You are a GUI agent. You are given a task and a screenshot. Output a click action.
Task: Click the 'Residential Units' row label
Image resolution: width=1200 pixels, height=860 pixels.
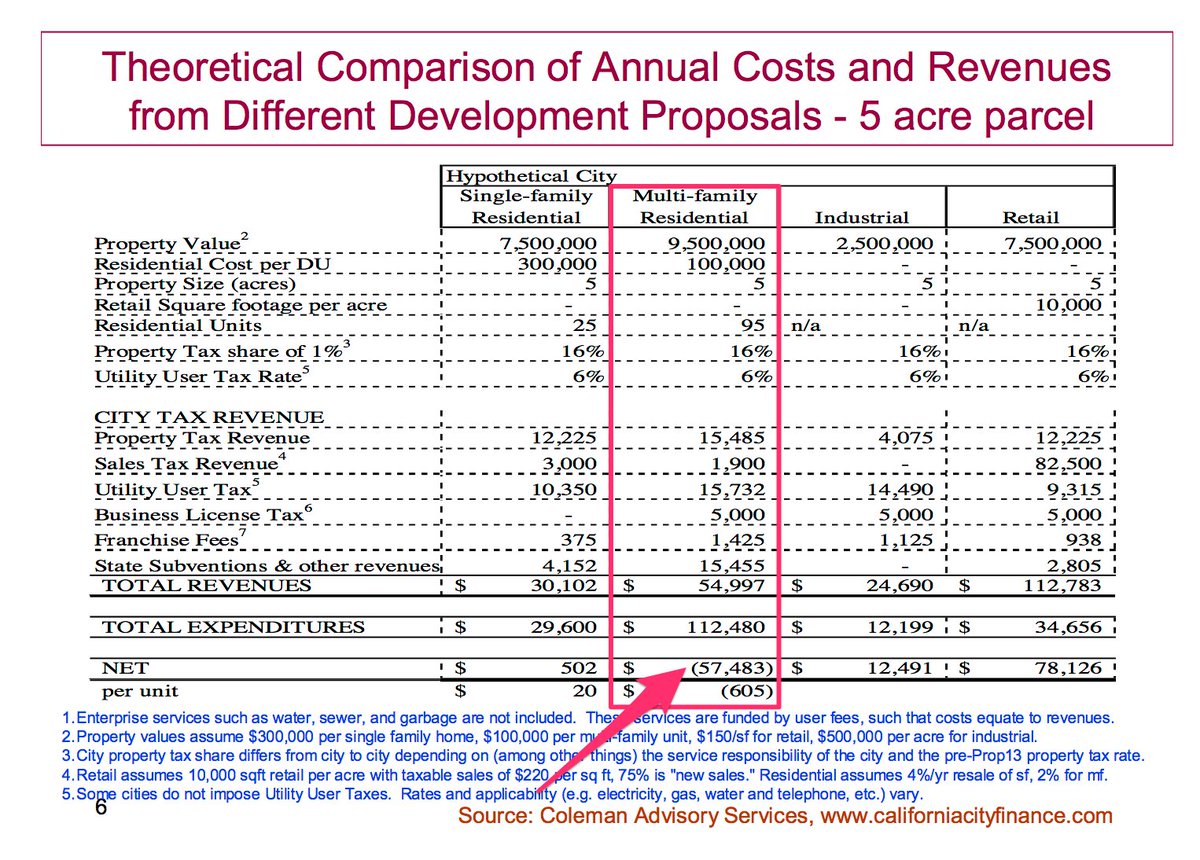pos(178,325)
